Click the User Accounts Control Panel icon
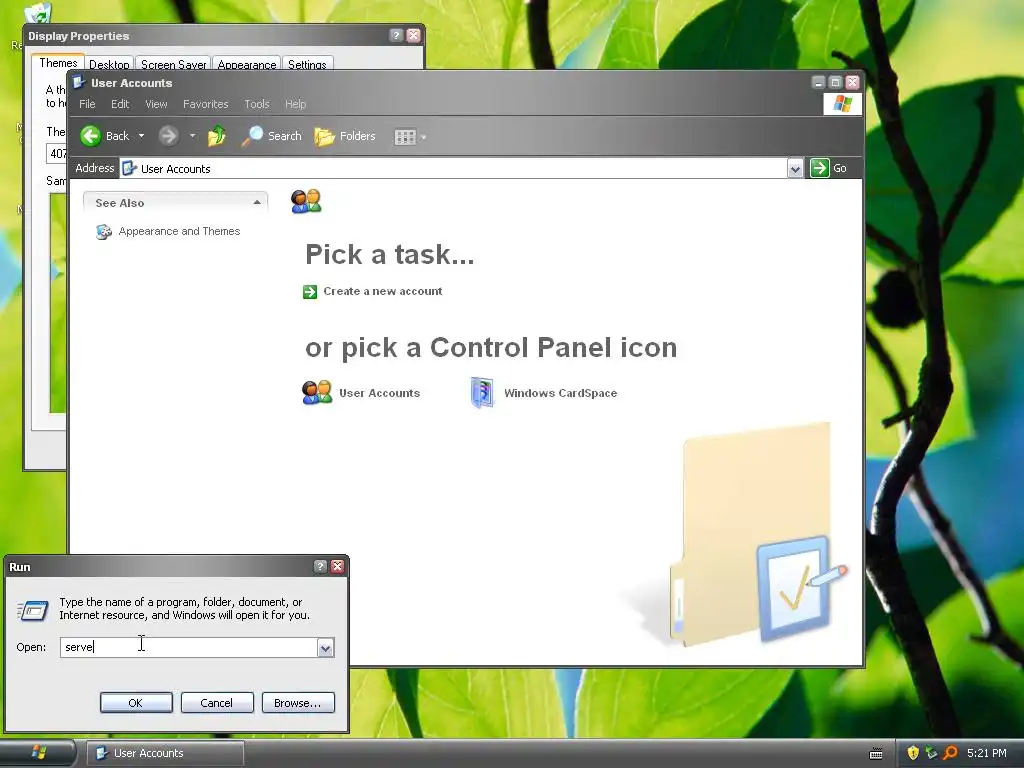Screen dimensions: 1024x768 [x=317, y=392]
